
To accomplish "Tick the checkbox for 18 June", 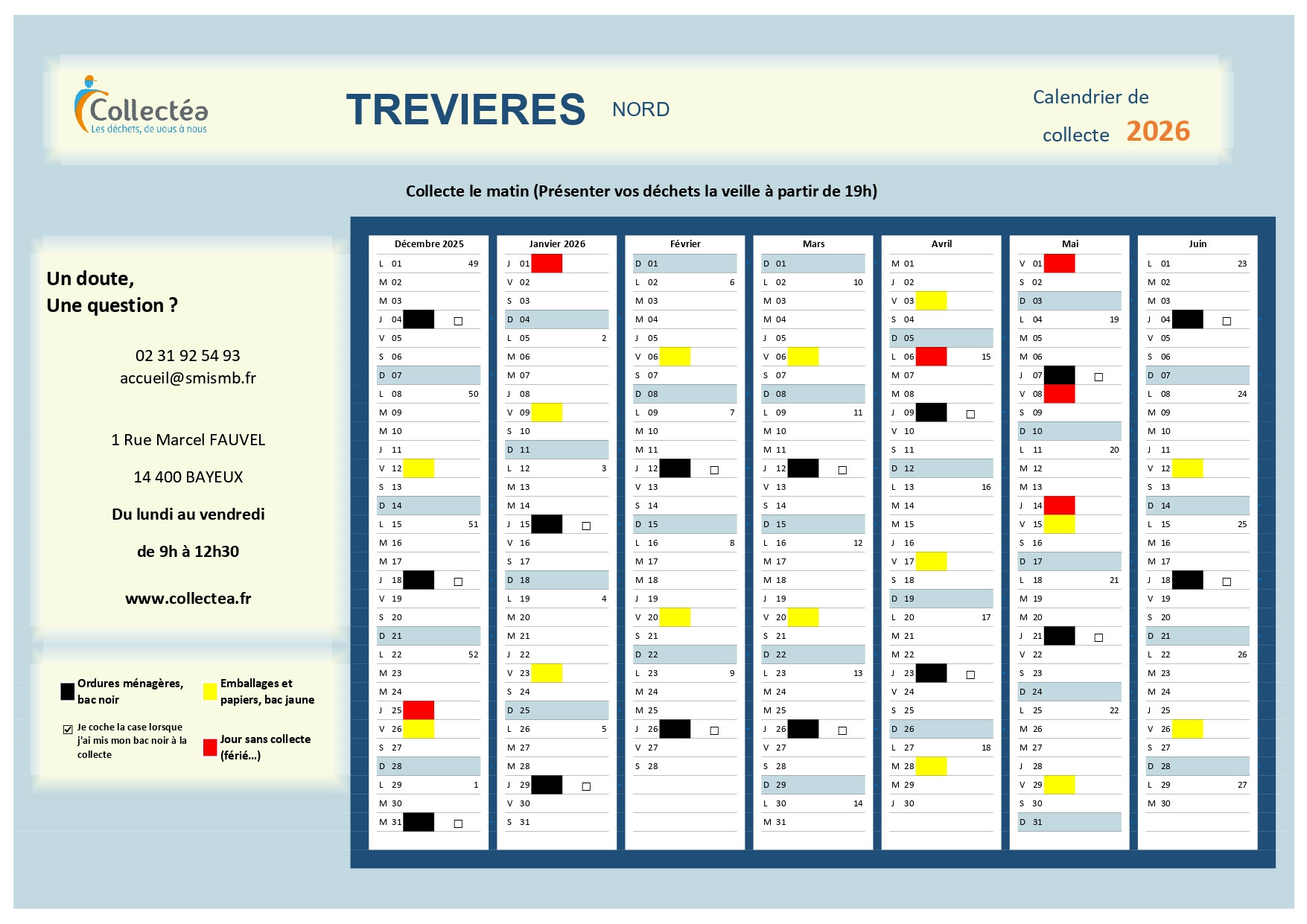I will pyautogui.click(x=1227, y=582).
